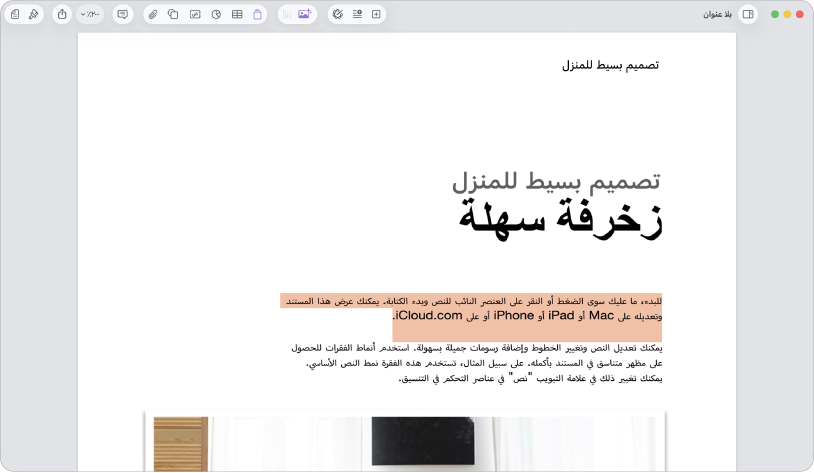Image resolution: width=814 pixels, height=473 pixels.
Task: Click the highlighted line mentioning iCloud.com
Action: (x=527, y=316)
